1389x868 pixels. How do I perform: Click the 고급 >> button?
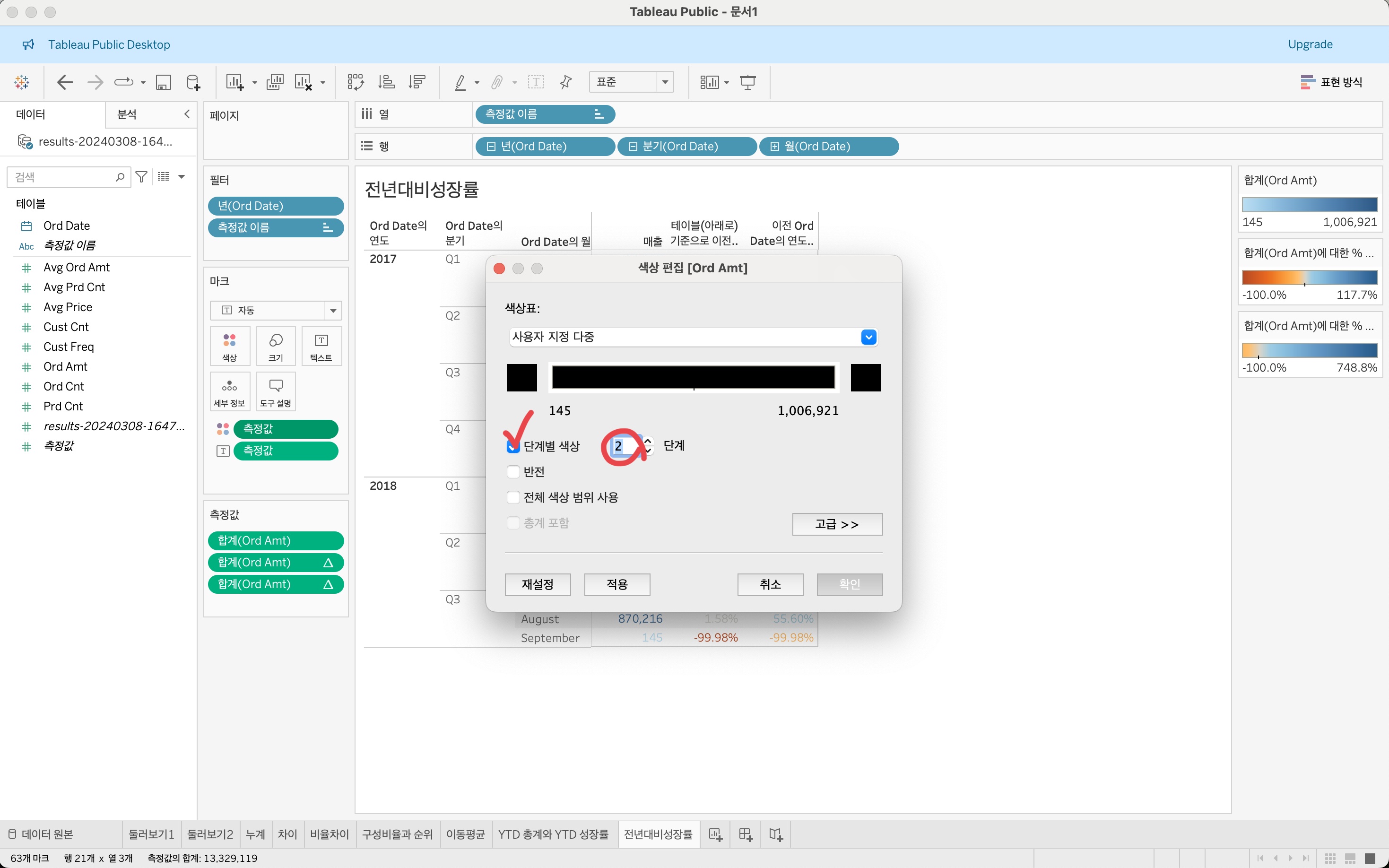pyautogui.click(x=837, y=524)
